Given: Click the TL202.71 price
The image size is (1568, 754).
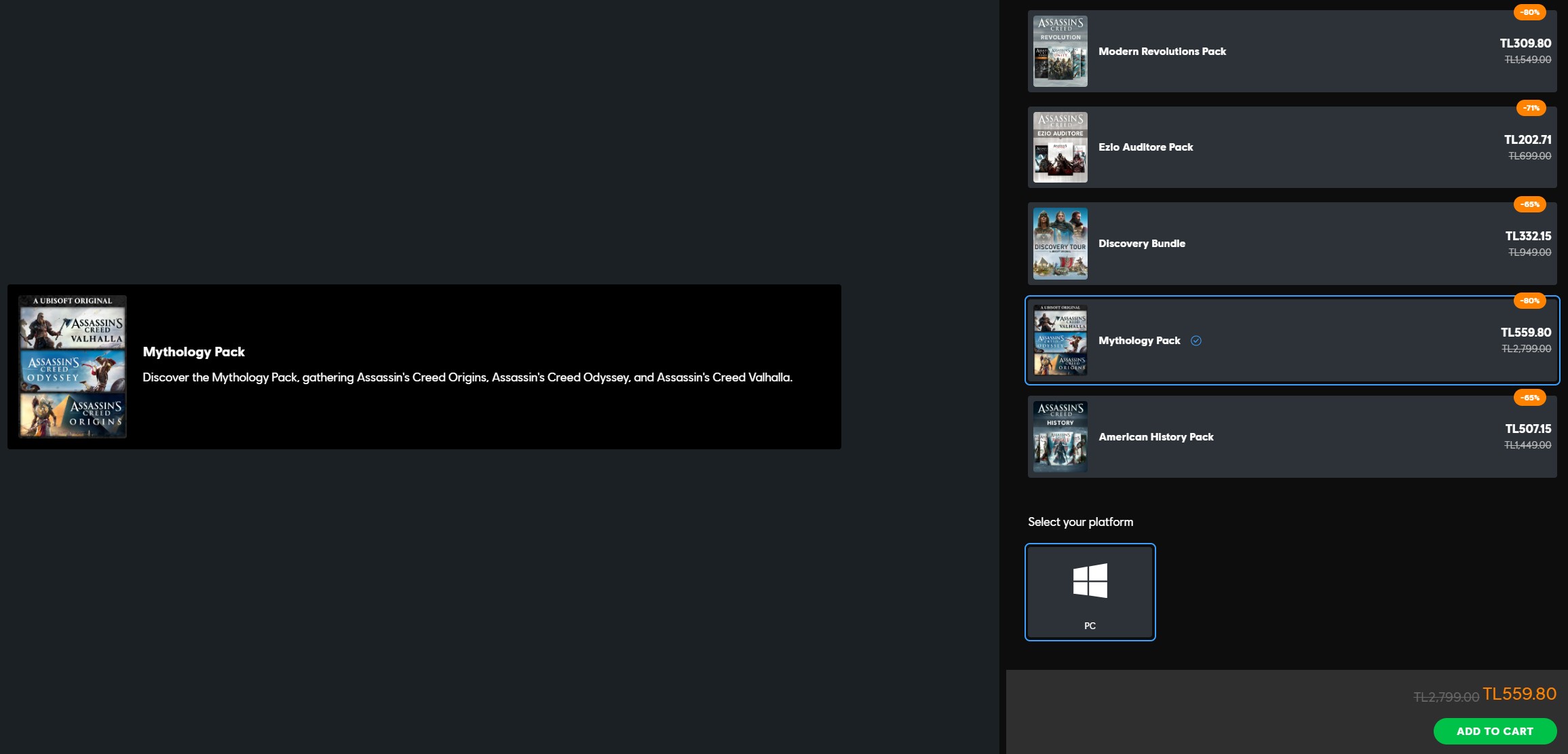Looking at the screenshot, I should click(1527, 140).
